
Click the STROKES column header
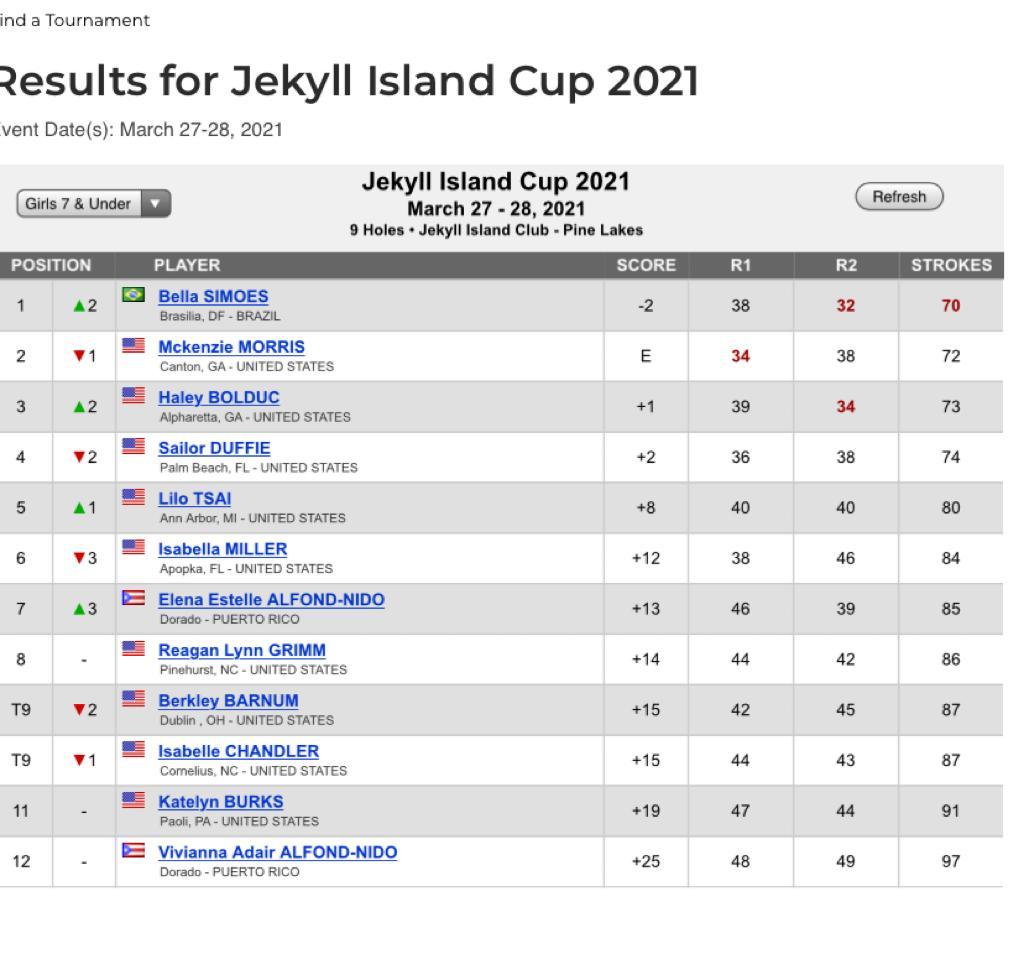pos(952,265)
